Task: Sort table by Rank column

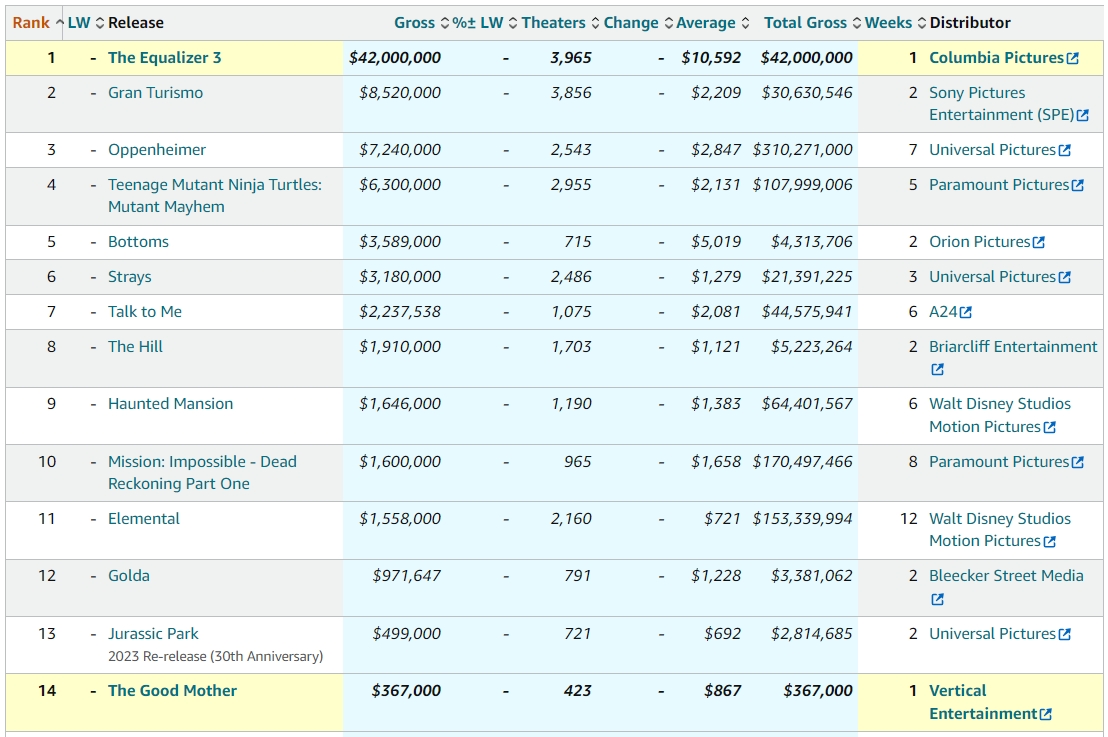Action: 37,23
